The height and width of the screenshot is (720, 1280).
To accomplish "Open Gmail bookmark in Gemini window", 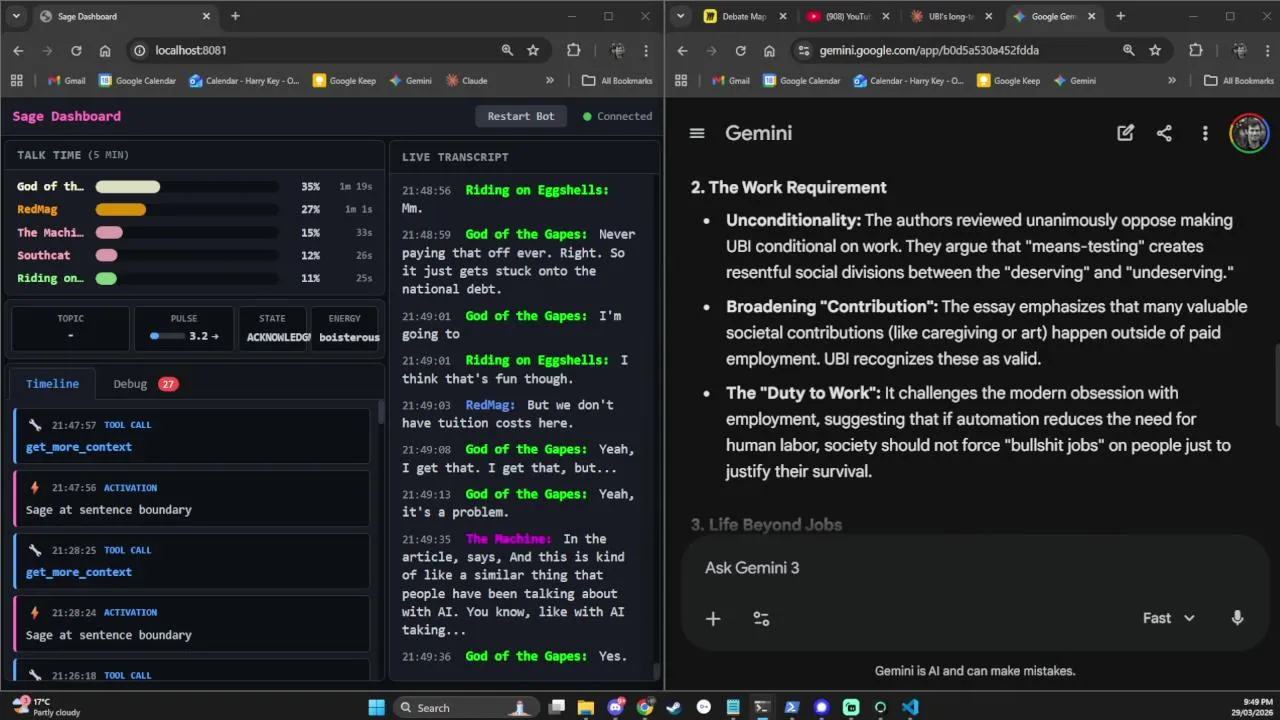I will (x=731, y=81).
